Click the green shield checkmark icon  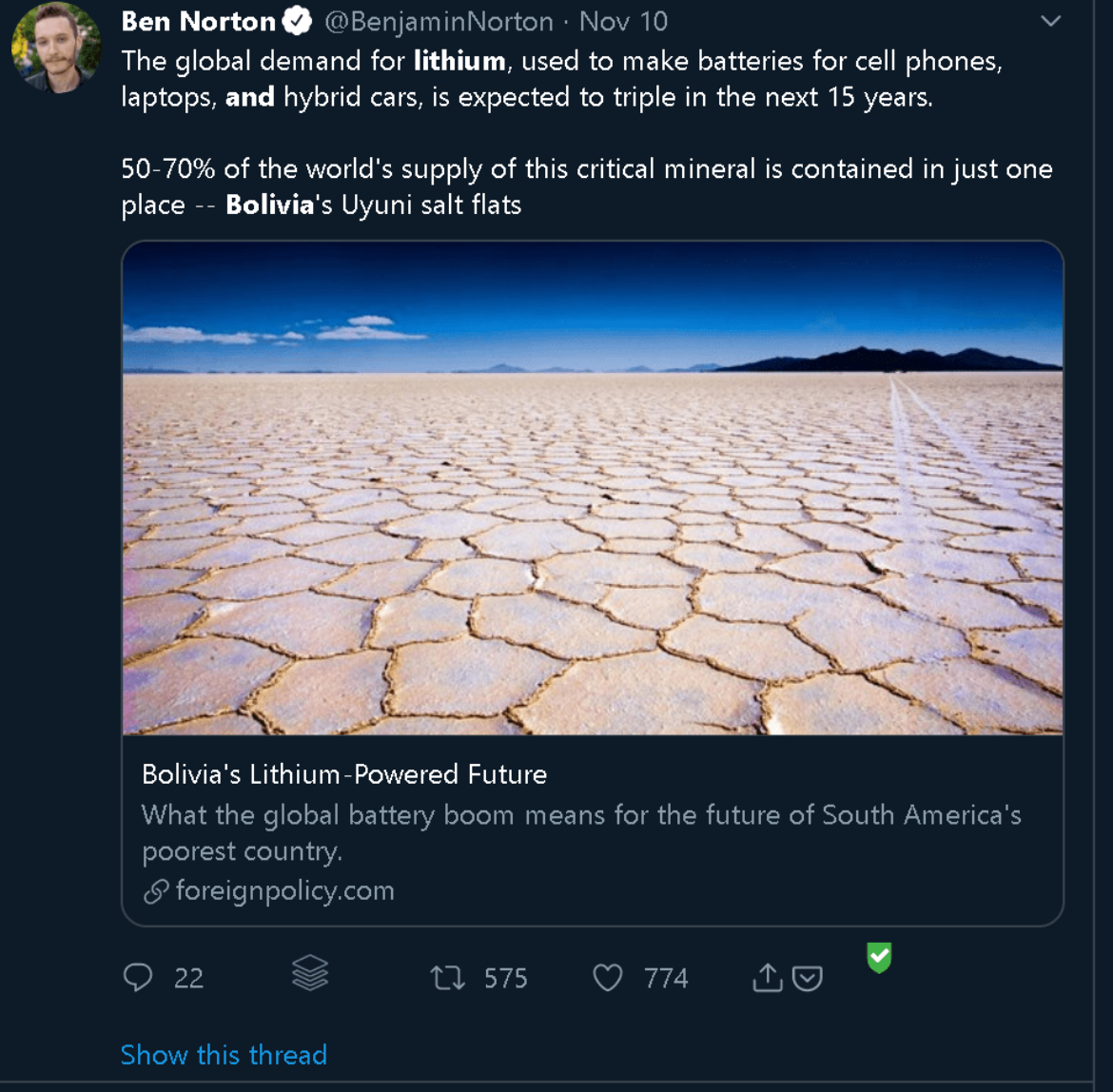tap(880, 957)
